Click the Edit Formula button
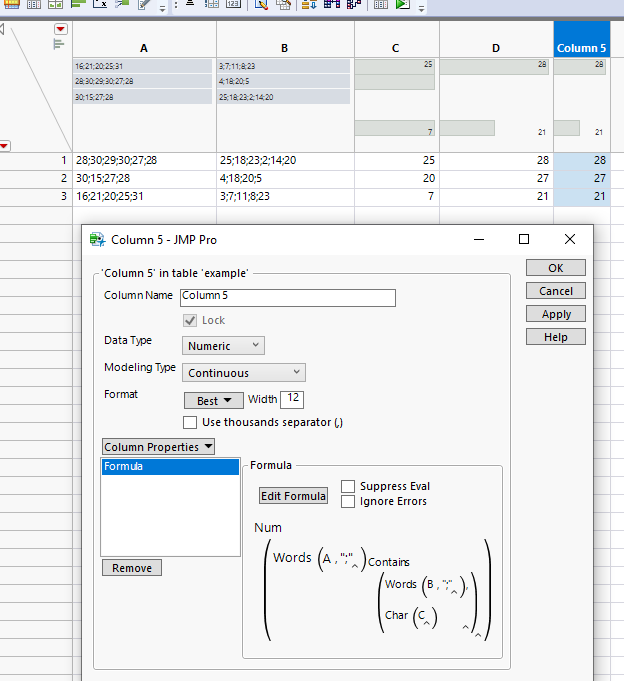 point(294,496)
